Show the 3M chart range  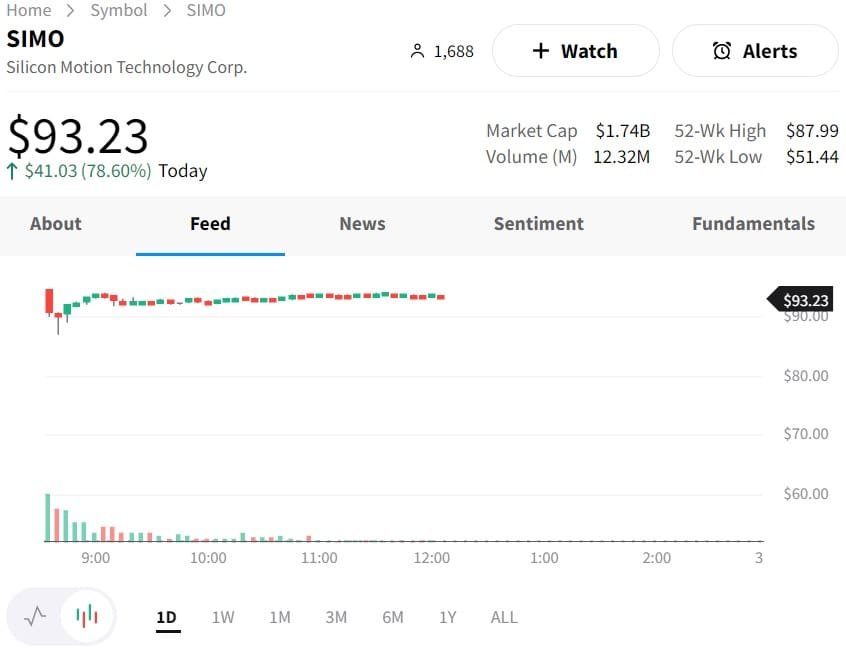pos(336,617)
